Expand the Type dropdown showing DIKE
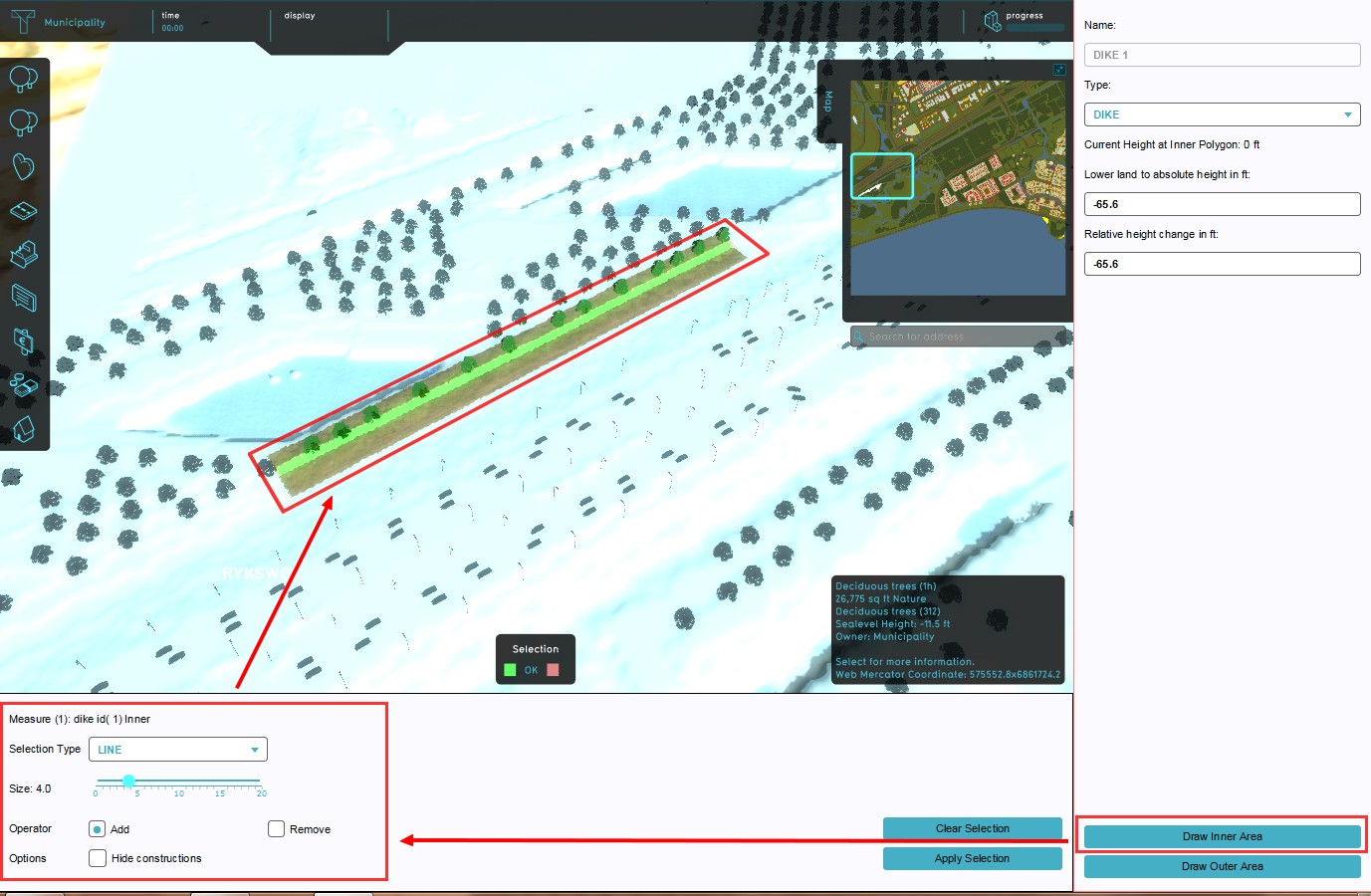 [x=1222, y=114]
